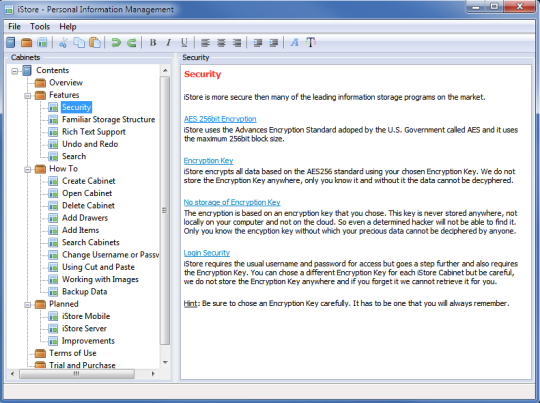Image resolution: width=540 pixels, height=403 pixels.
Task: Select Backup Data tree item
Action: click(84, 292)
